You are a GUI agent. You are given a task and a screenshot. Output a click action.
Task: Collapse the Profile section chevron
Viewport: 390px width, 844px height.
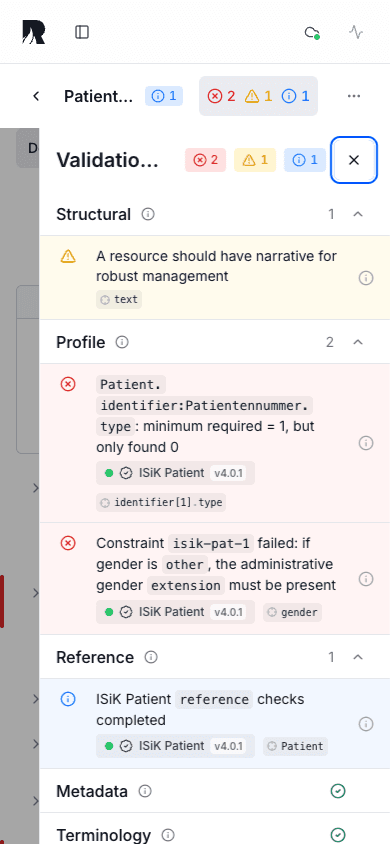point(358,342)
